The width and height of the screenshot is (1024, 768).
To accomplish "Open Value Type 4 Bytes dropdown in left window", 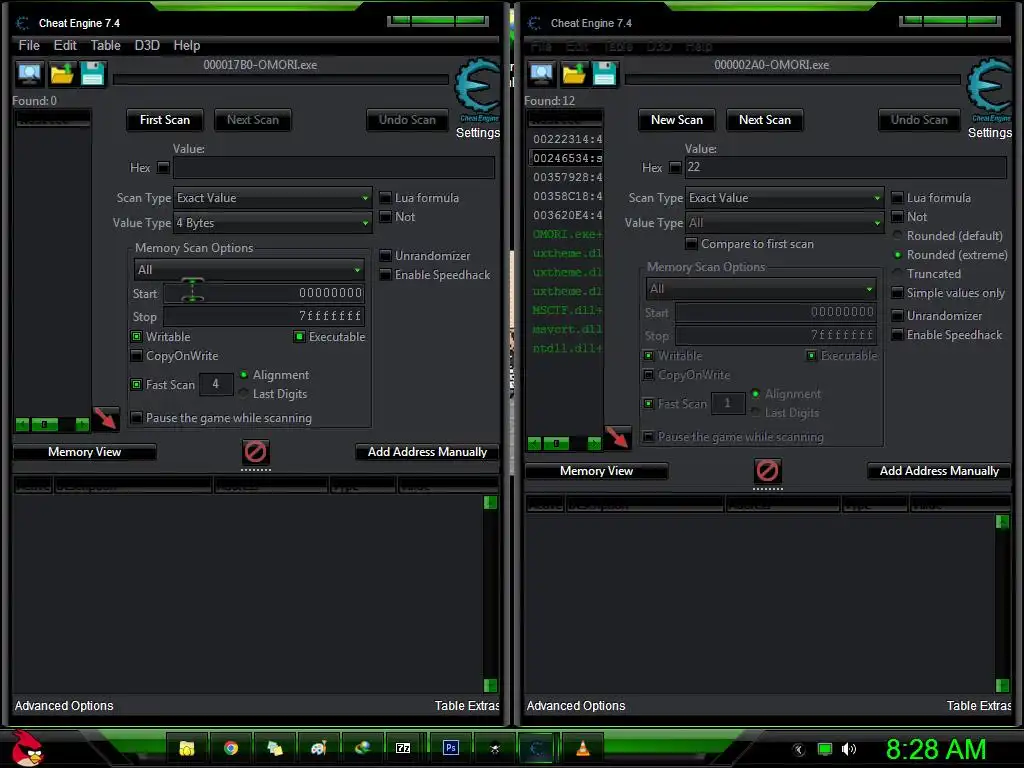I will pyautogui.click(x=272, y=223).
